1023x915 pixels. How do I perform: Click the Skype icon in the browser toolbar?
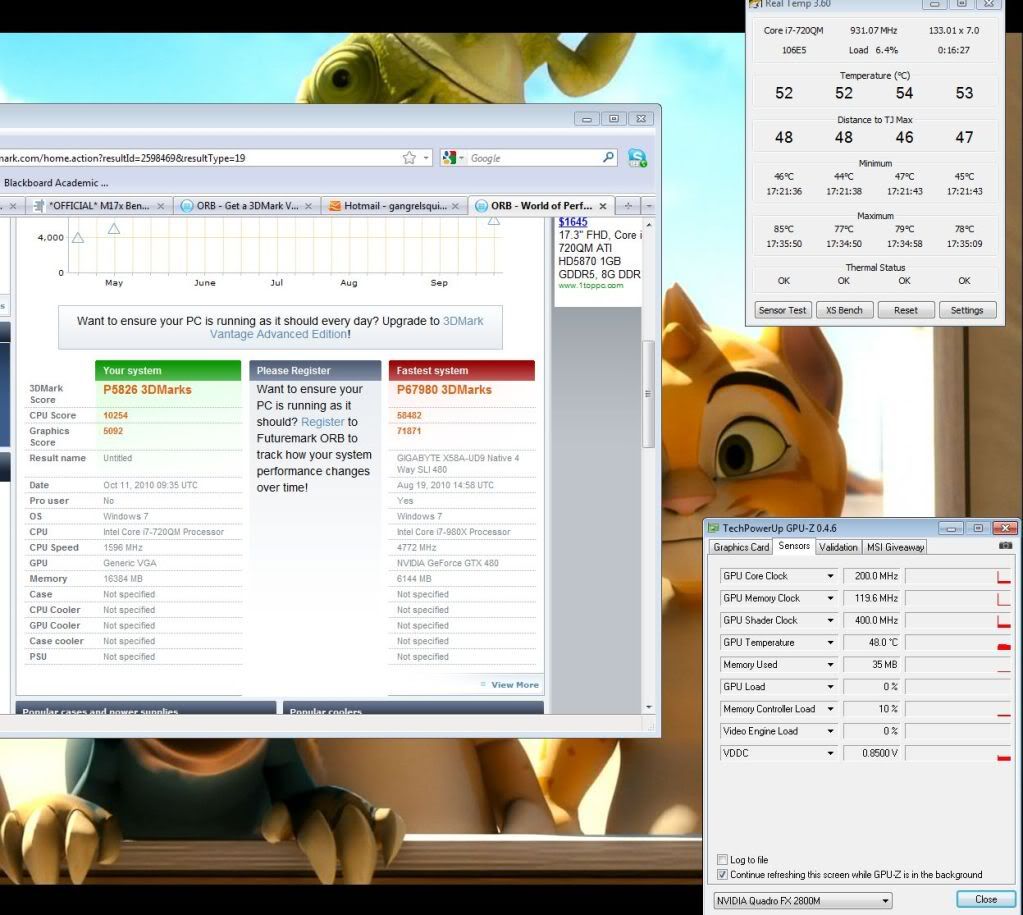coord(637,158)
